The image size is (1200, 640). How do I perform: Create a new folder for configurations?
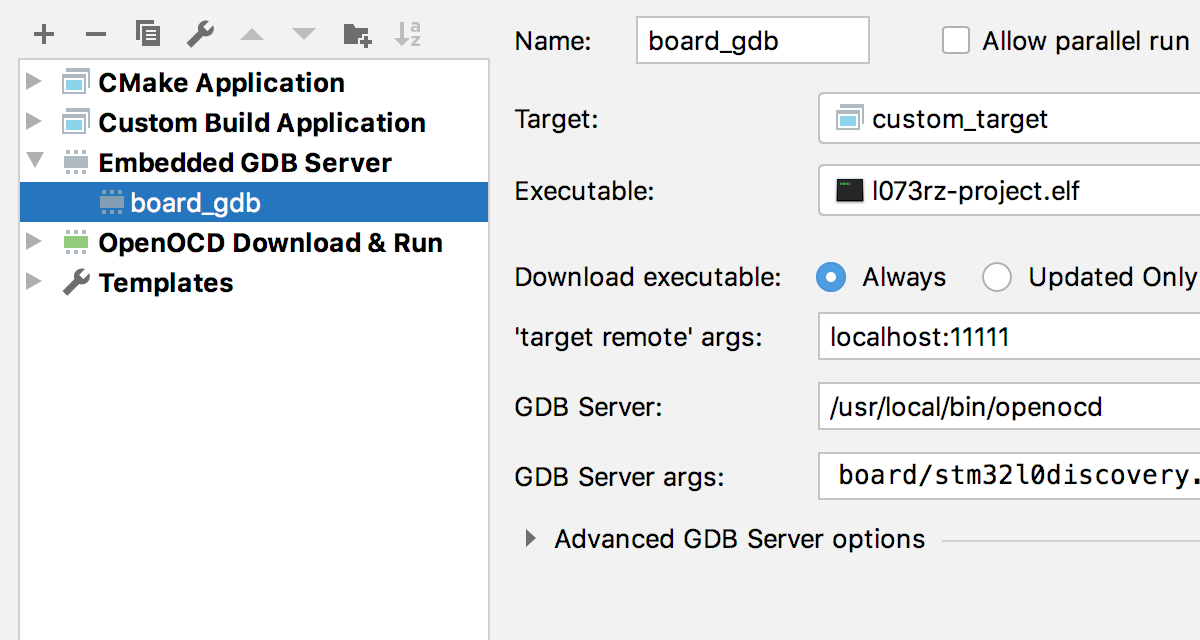(357, 35)
